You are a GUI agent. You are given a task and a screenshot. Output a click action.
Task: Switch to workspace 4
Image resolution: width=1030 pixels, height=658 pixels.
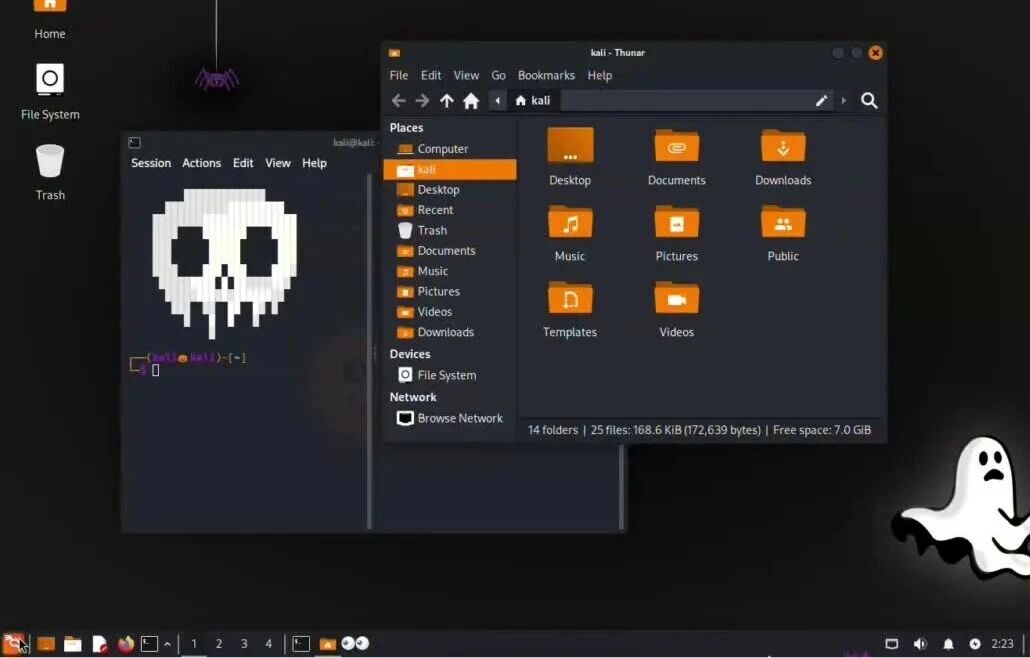[268, 644]
